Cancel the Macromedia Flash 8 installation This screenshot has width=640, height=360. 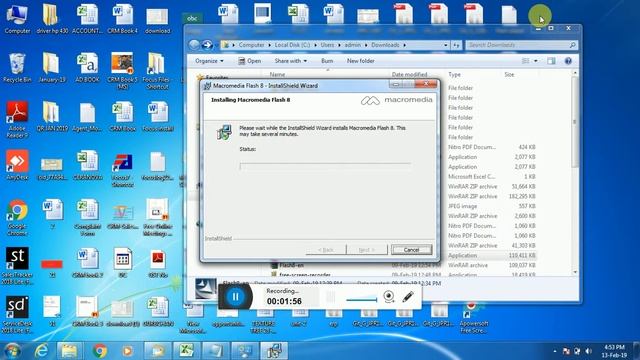pos(411,250)
